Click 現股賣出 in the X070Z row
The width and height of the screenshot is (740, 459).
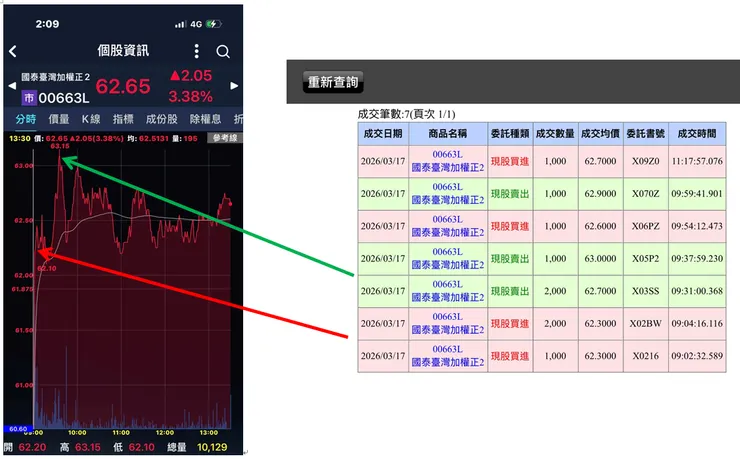click(x=510, y=194)
